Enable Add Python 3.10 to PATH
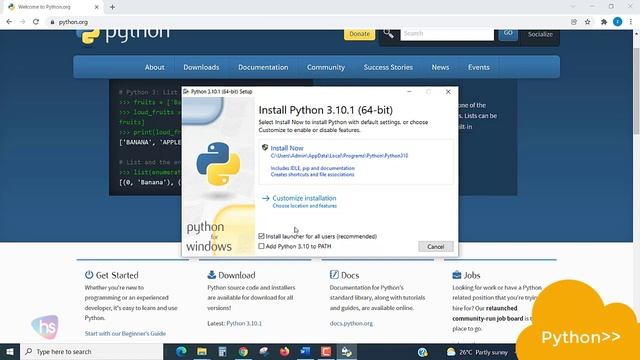Image resolution: width=640 pixels, height=360 pixels. (x=261, y=246)
